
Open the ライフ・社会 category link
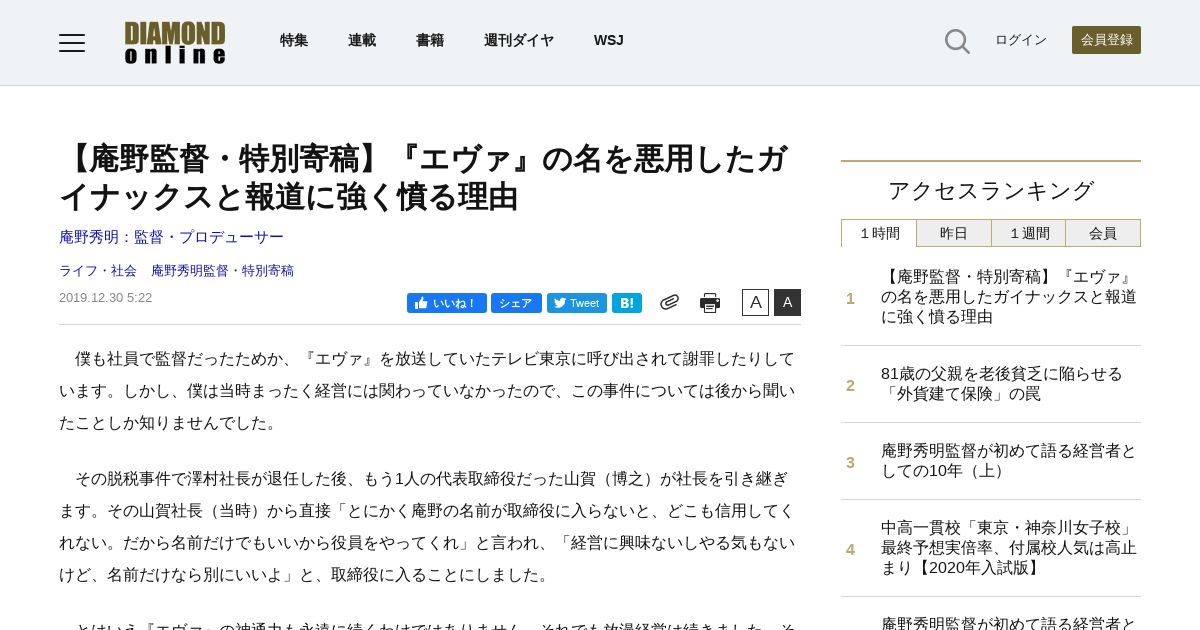coord(98,270)
